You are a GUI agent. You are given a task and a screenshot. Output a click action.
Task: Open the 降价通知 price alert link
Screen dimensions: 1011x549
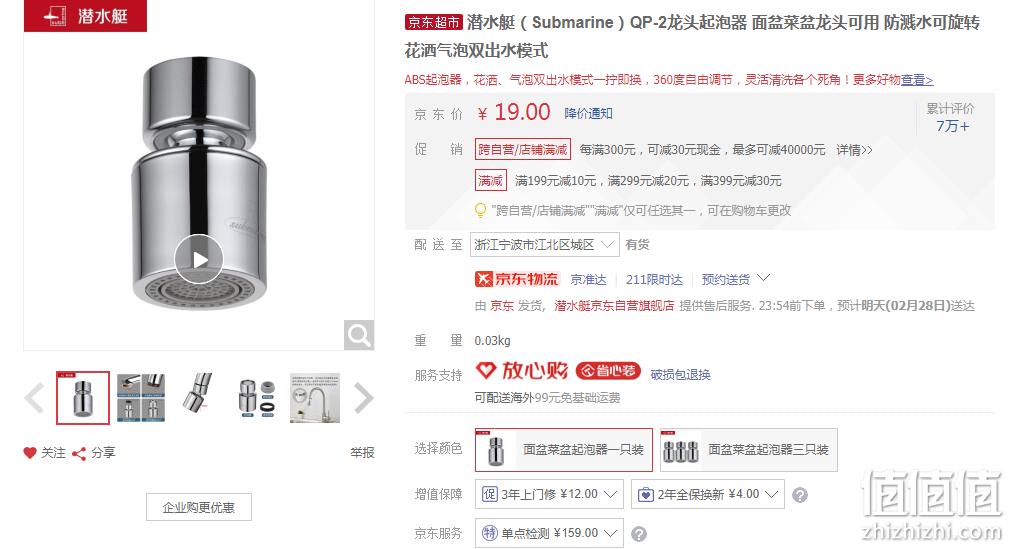pos(588,114)
